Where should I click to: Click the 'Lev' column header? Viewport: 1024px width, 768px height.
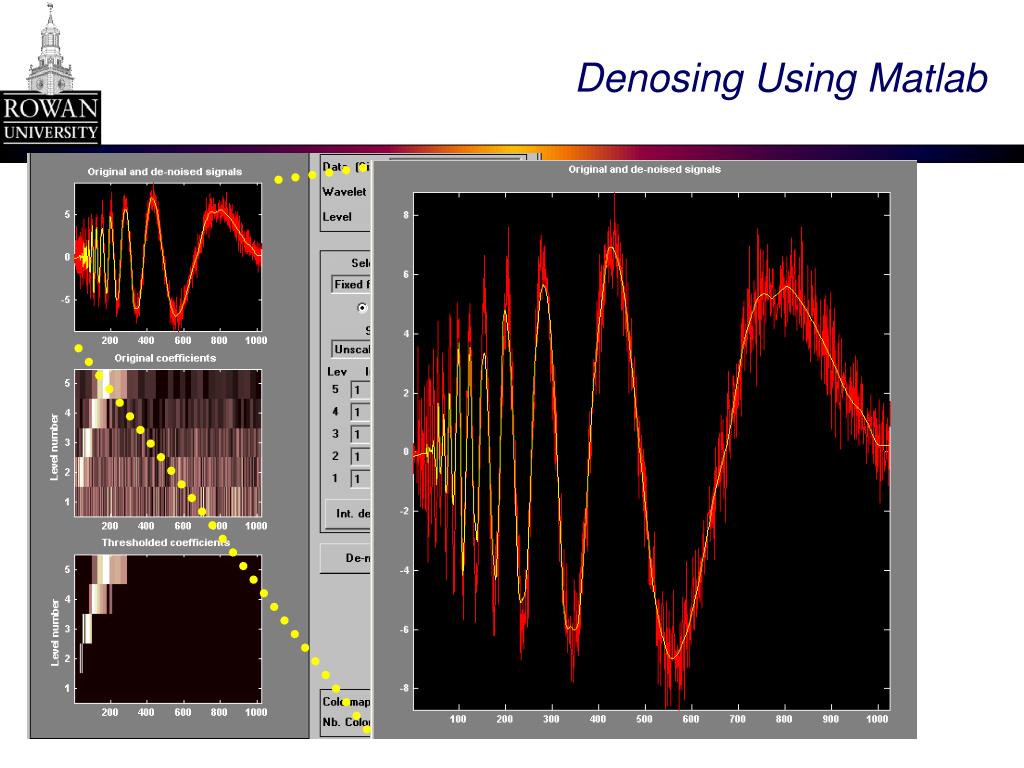click(336, 372)
